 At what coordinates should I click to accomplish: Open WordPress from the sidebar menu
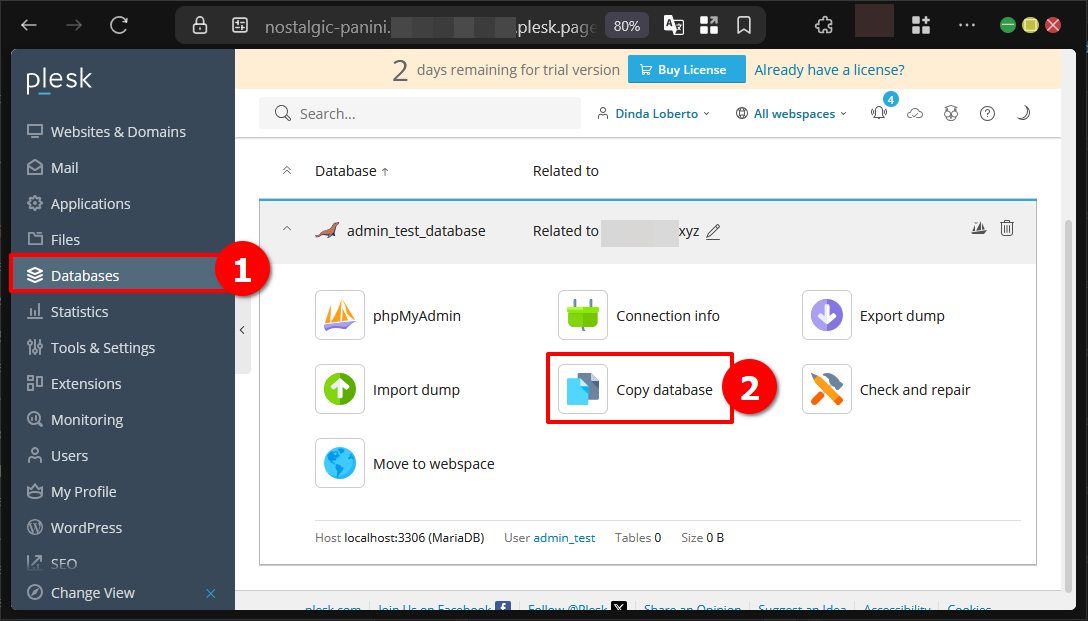point(86,527)
